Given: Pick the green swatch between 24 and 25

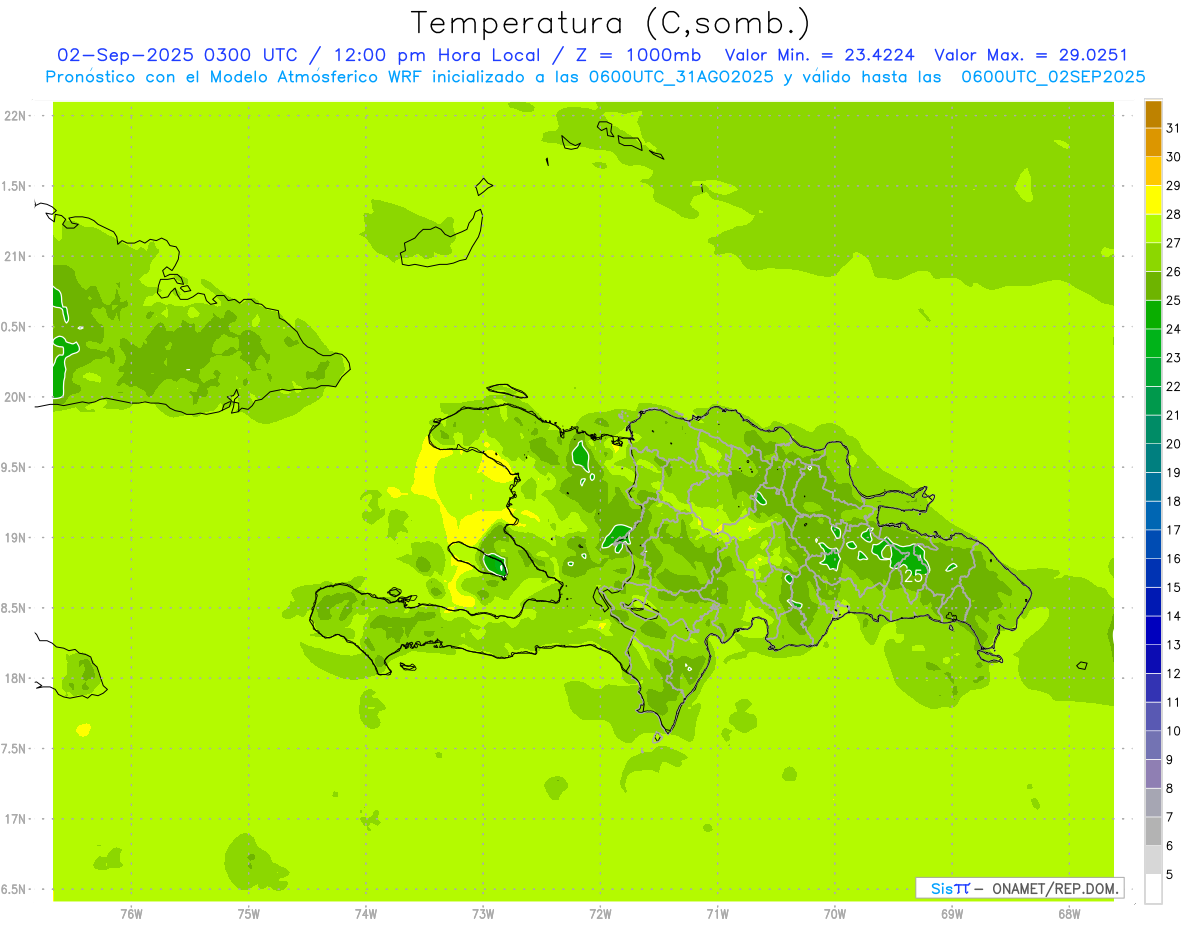Looking at the screenshot, I should [1153, 314].
